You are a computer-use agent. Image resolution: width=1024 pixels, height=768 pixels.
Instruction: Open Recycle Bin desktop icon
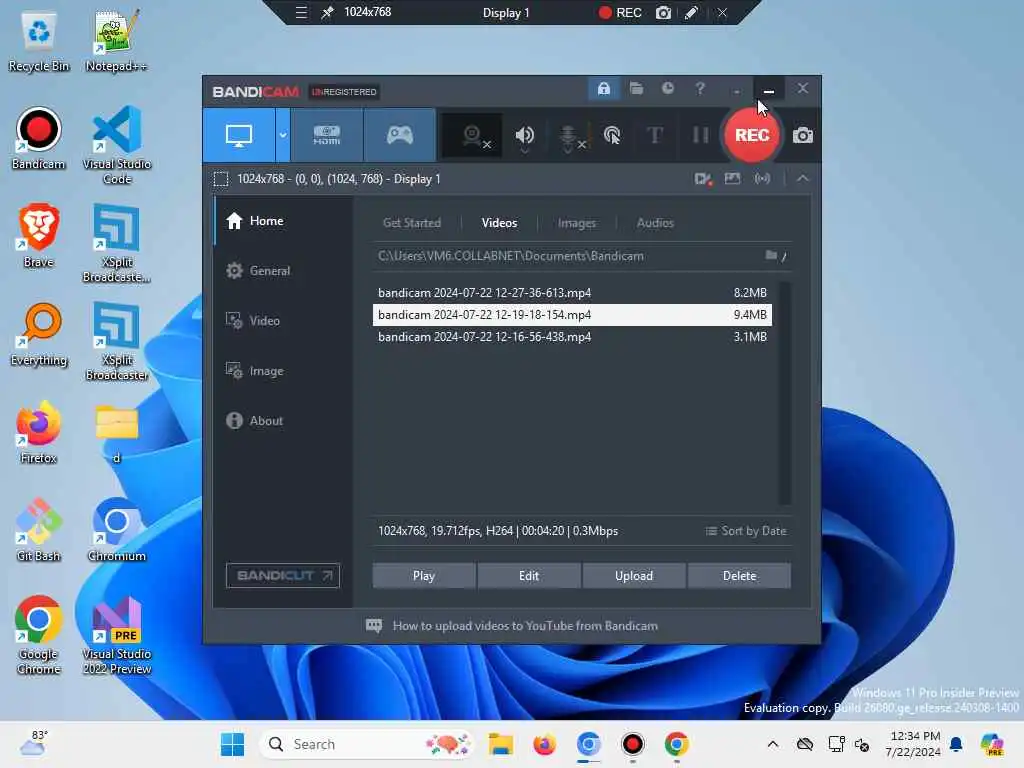click(x=39, y=41)
